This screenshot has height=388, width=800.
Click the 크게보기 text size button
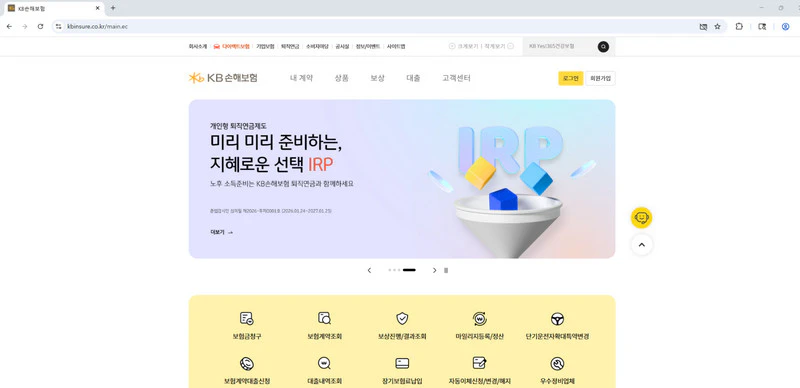tap(463, 46)
